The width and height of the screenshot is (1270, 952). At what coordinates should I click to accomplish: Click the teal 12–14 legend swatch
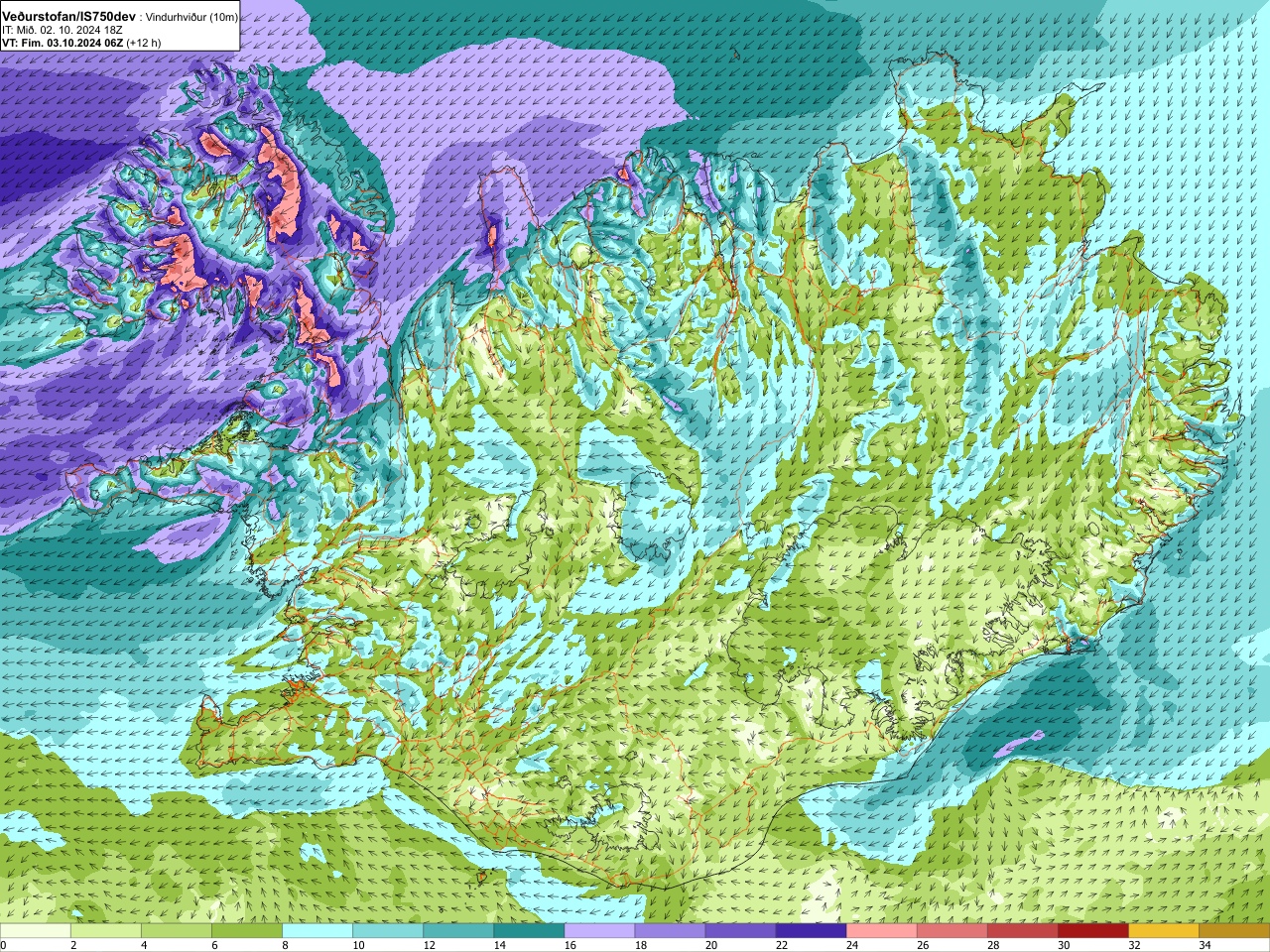tap(458, 931)
